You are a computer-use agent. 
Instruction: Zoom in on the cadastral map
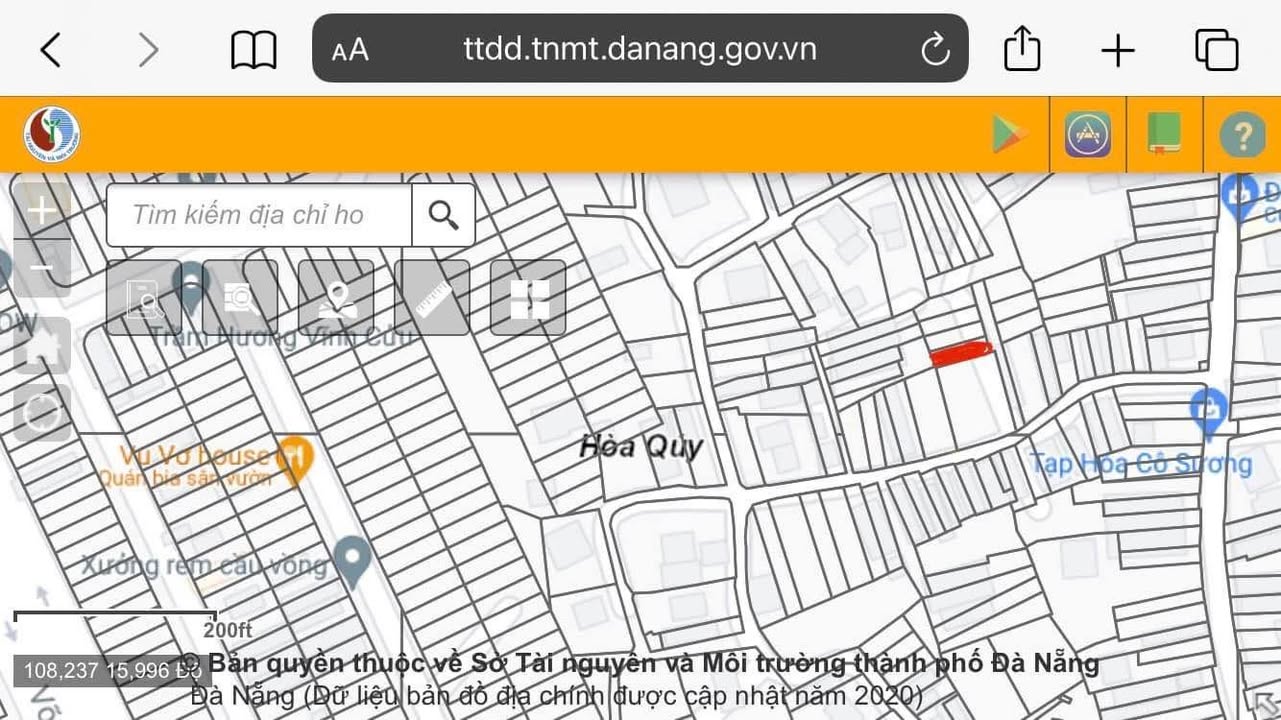coord(42,210)
